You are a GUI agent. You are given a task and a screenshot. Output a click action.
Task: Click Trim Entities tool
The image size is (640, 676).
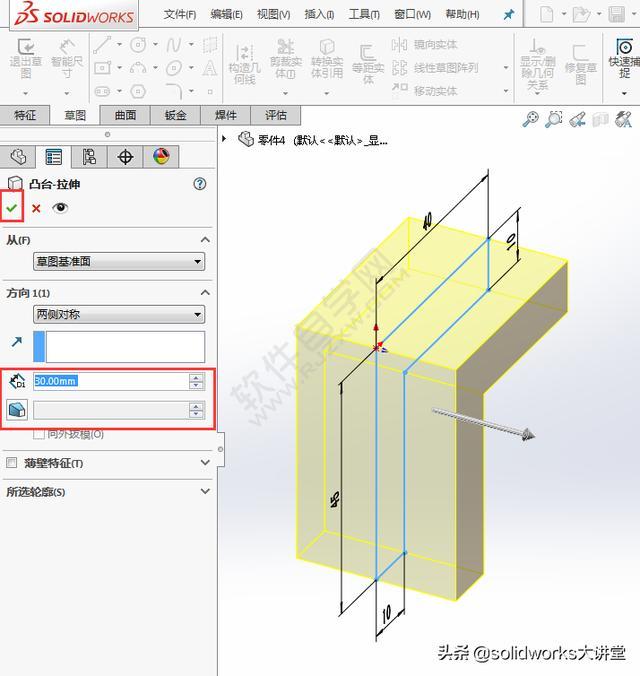[x=285, y=59]
